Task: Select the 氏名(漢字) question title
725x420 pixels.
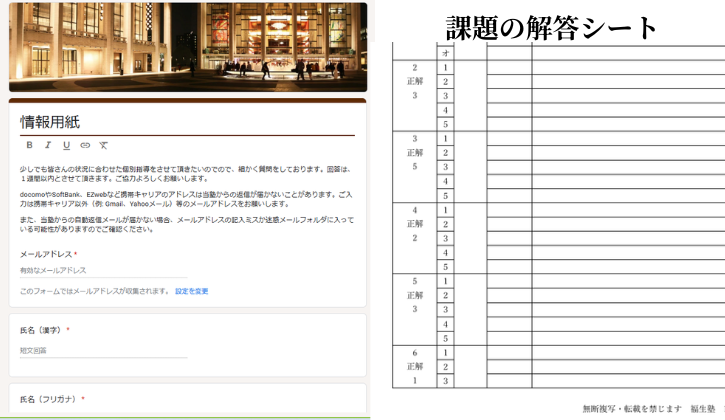Action: point(41,330)
